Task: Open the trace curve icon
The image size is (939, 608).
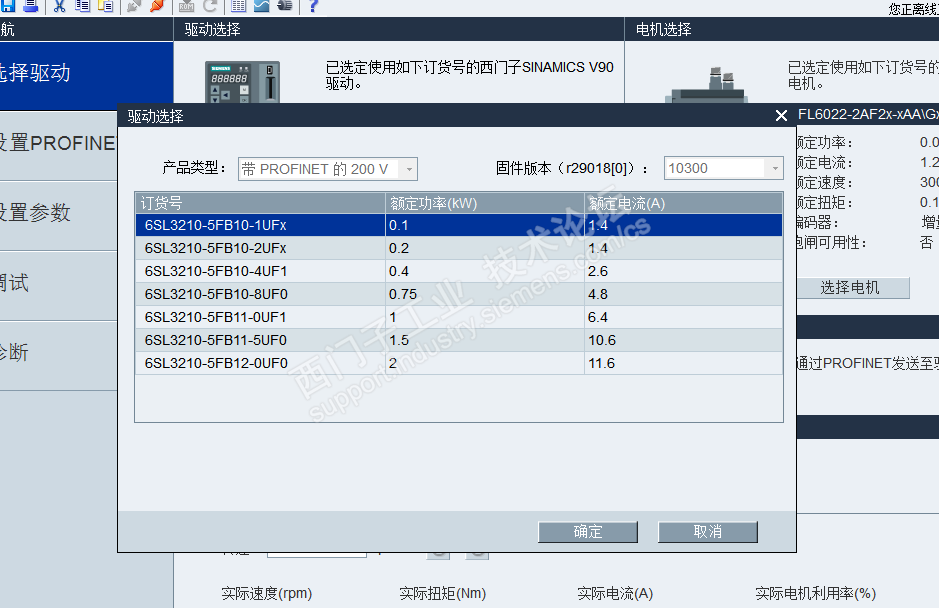Action: 262,5
